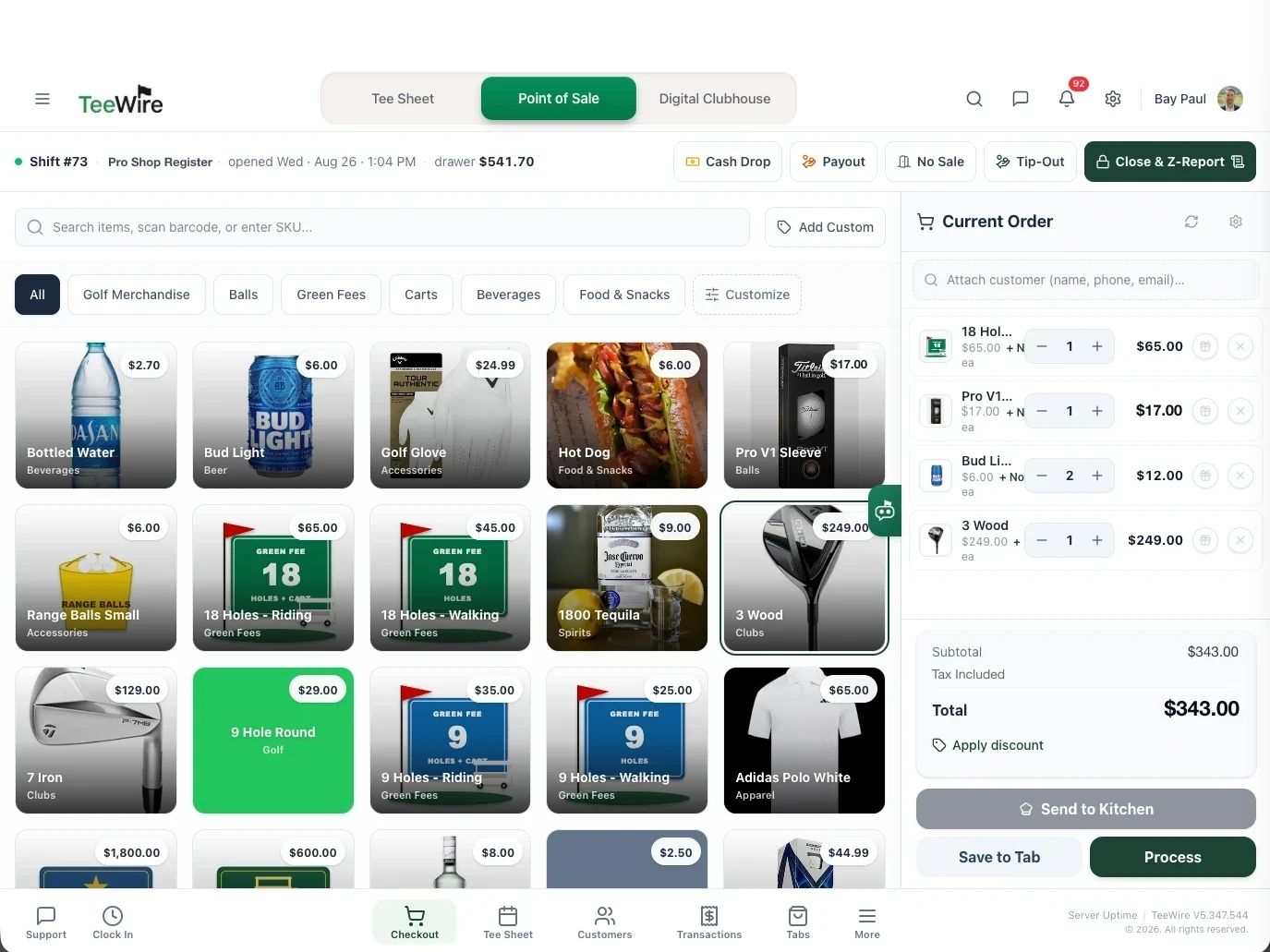Click the Cash Drop button

click(728, 162)
